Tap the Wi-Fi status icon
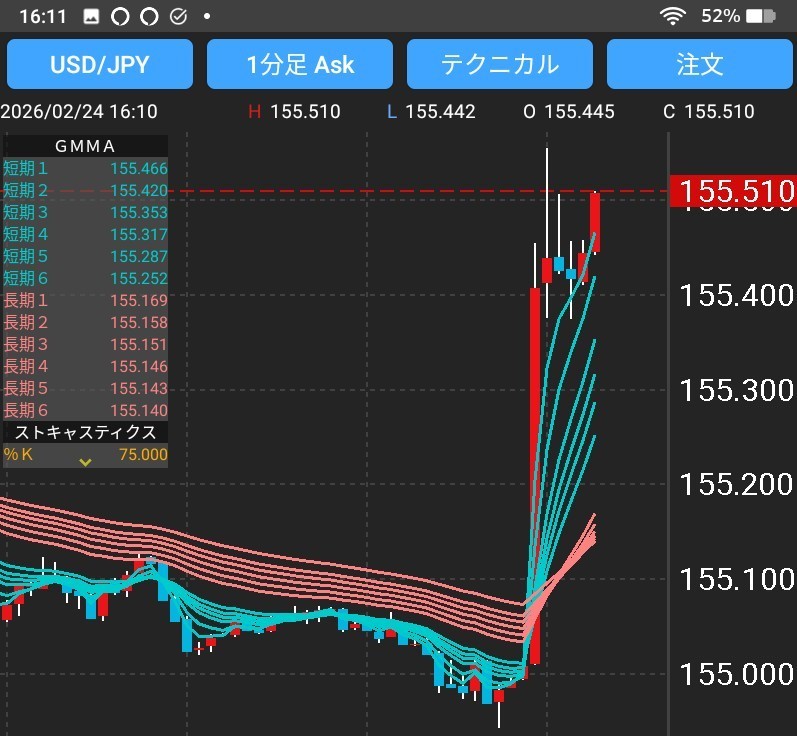Screen dimensions: 797x736 point(672,16)
